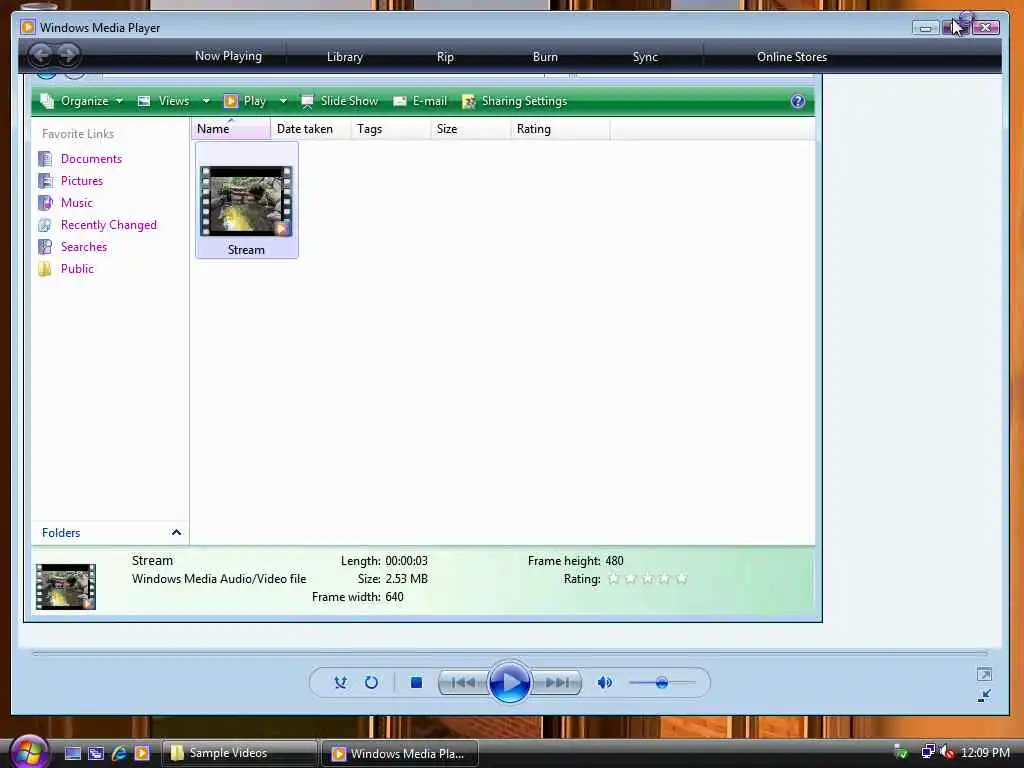Screen dimensions: 1024x768
Task: Turn shuffle on
Action: click(340, 683)
